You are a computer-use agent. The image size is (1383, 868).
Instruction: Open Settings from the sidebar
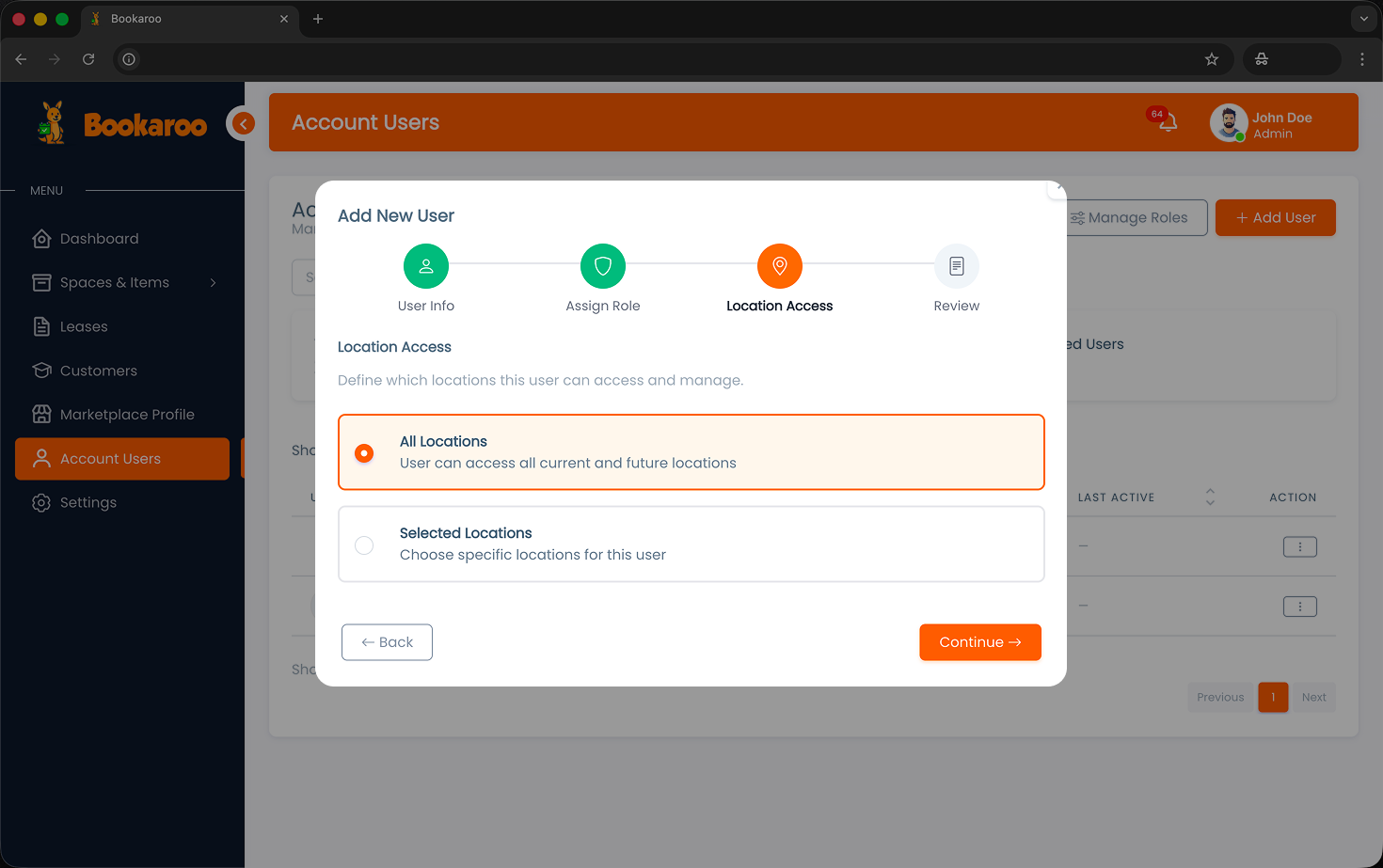(x=88, y=502)
